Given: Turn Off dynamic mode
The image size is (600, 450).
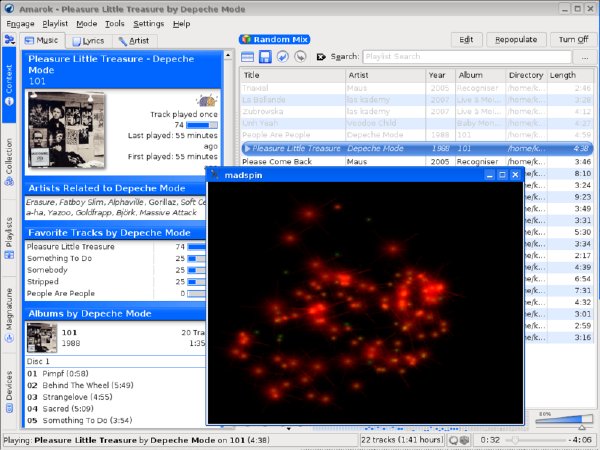Looking at the screenshot, I should [x=573, y=40].
